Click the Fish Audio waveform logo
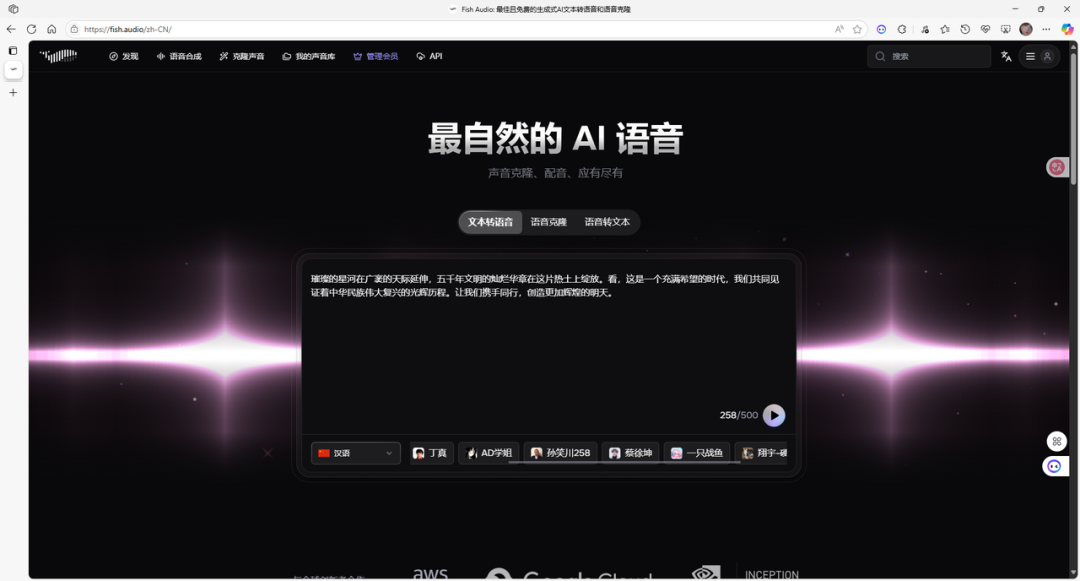The image size is (1080, 581). pyautogui.click(x=58, y=56)
